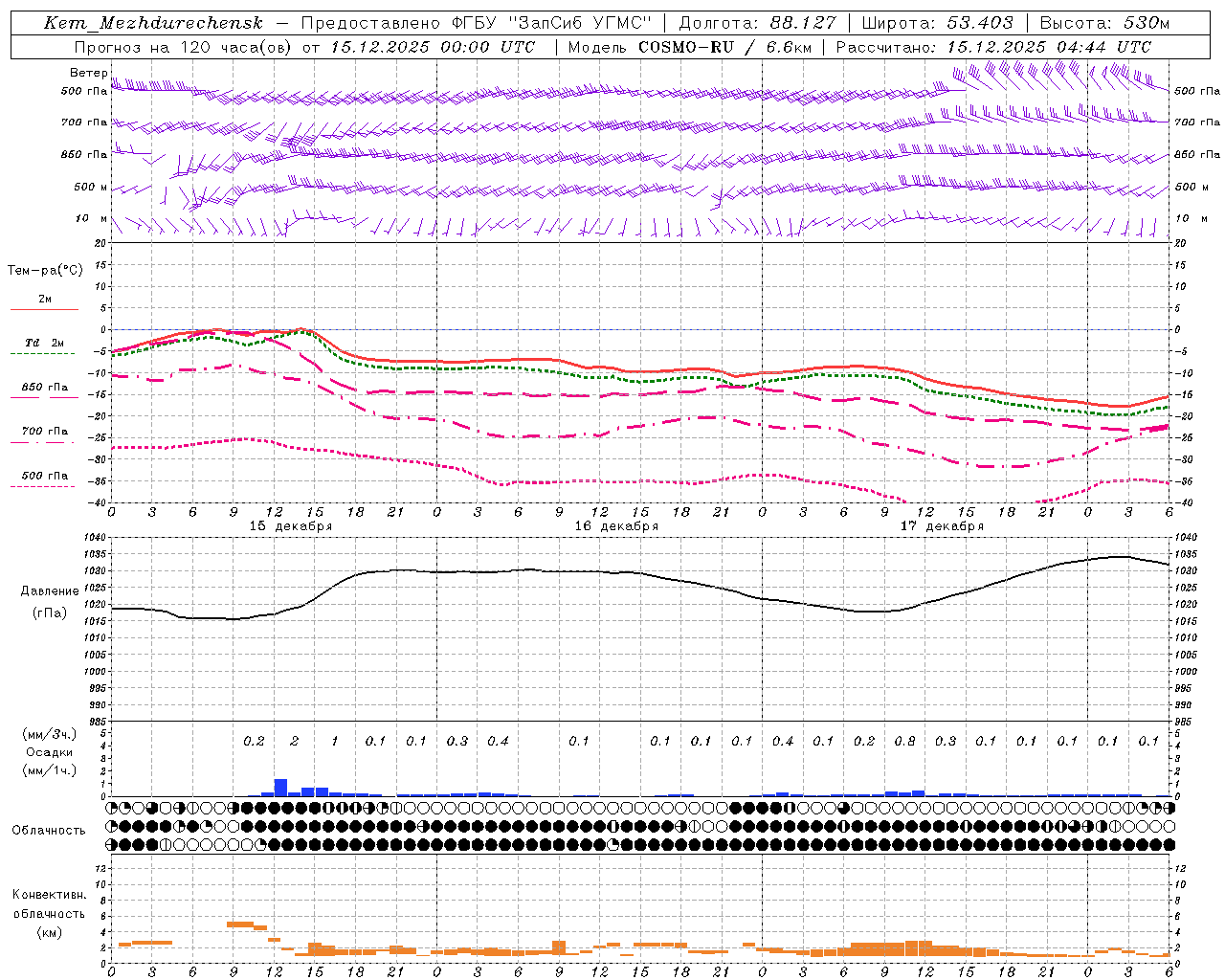
Task: Click the '(мм/1ч.)' precipitation unit label
Action: point(50,770)
